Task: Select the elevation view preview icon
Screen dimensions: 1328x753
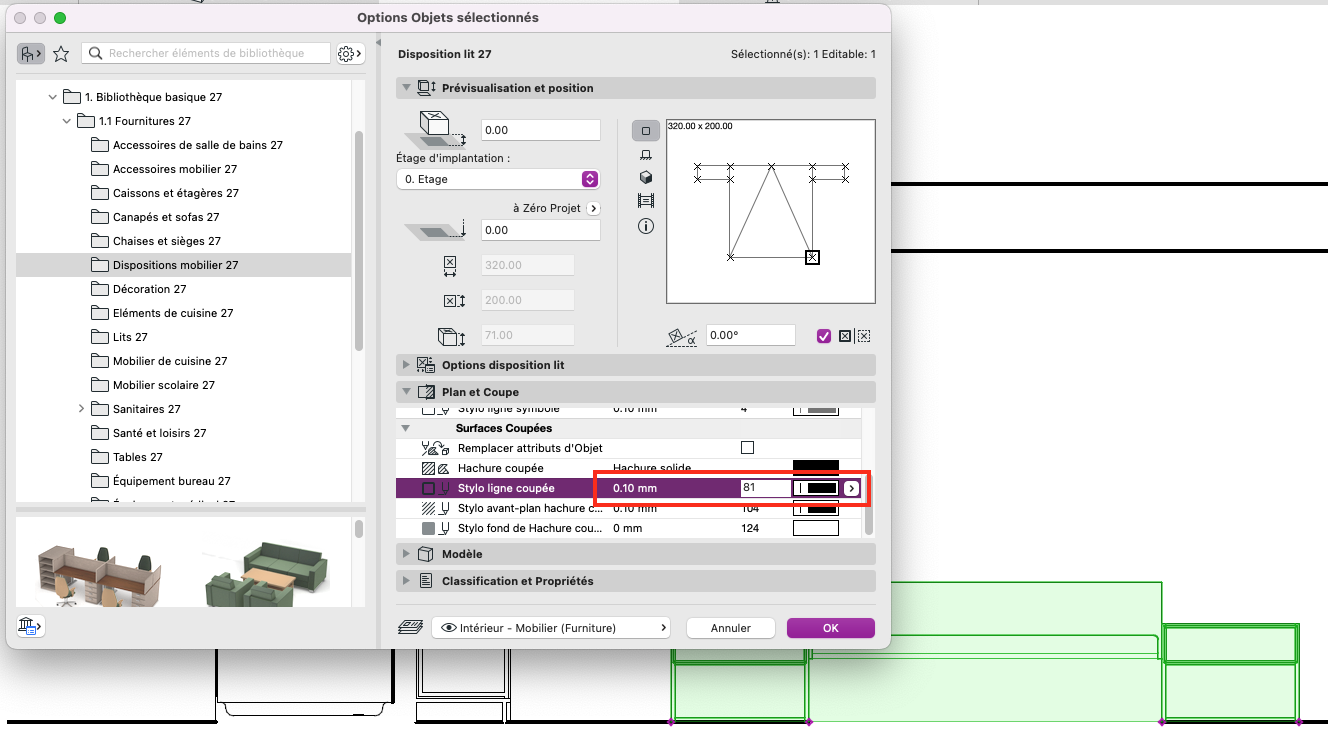Action: (x=646, y=155)
